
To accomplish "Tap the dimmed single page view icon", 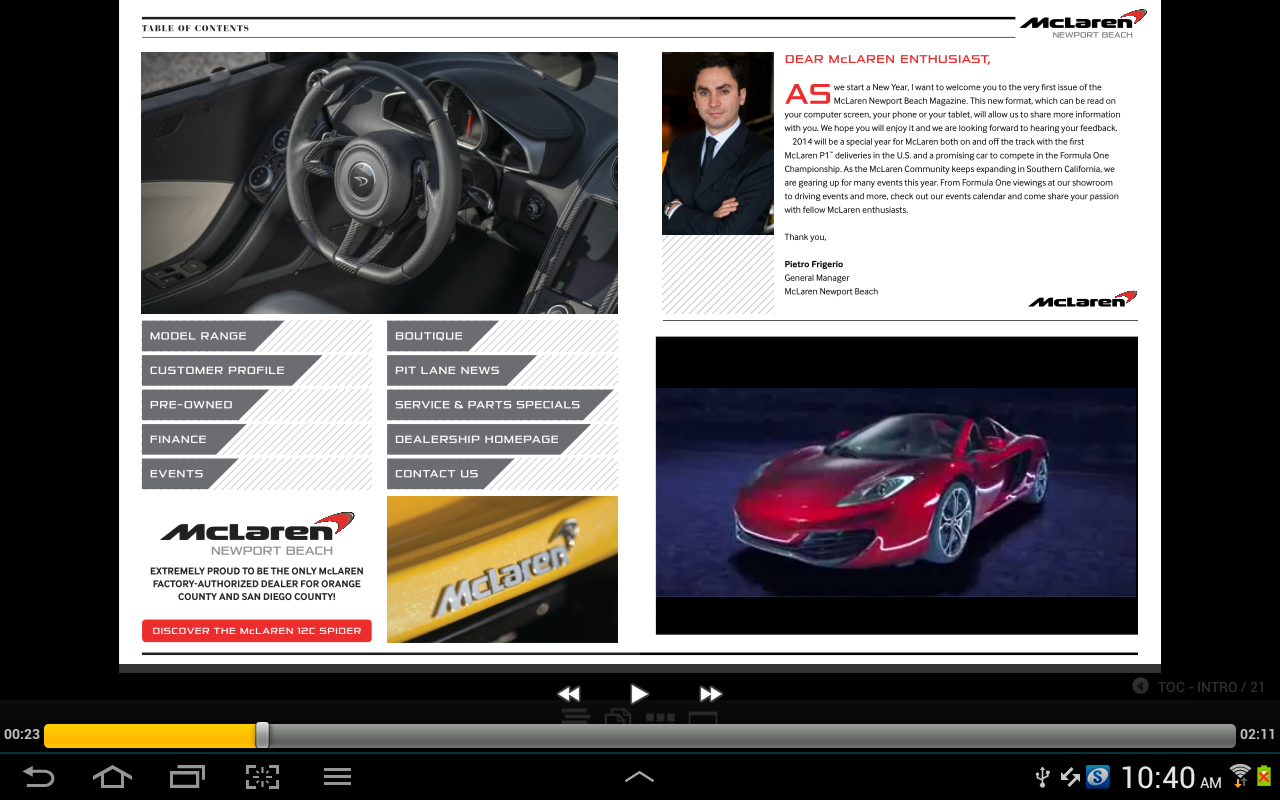I will [x=703, y=717].
